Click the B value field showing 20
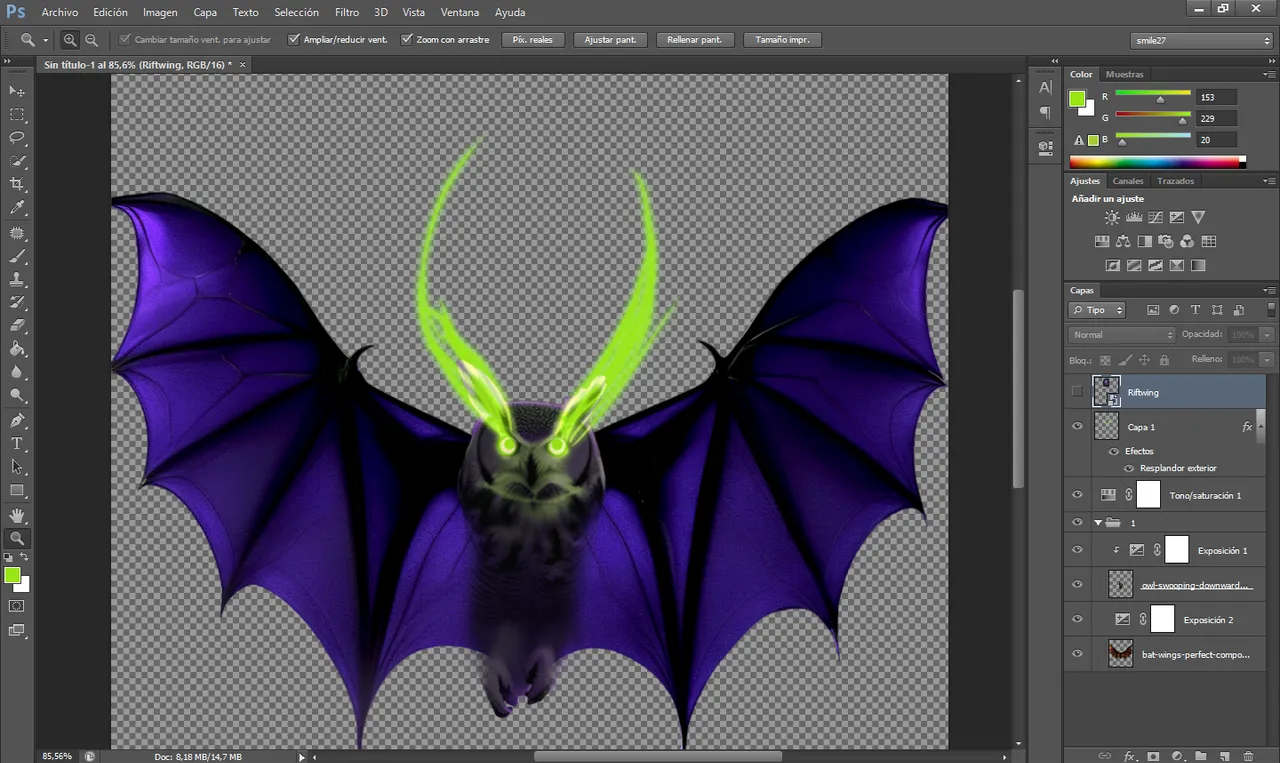The height and width of the screenshot is (763, 1280). pyautogui.click(x=1216, y=140)
